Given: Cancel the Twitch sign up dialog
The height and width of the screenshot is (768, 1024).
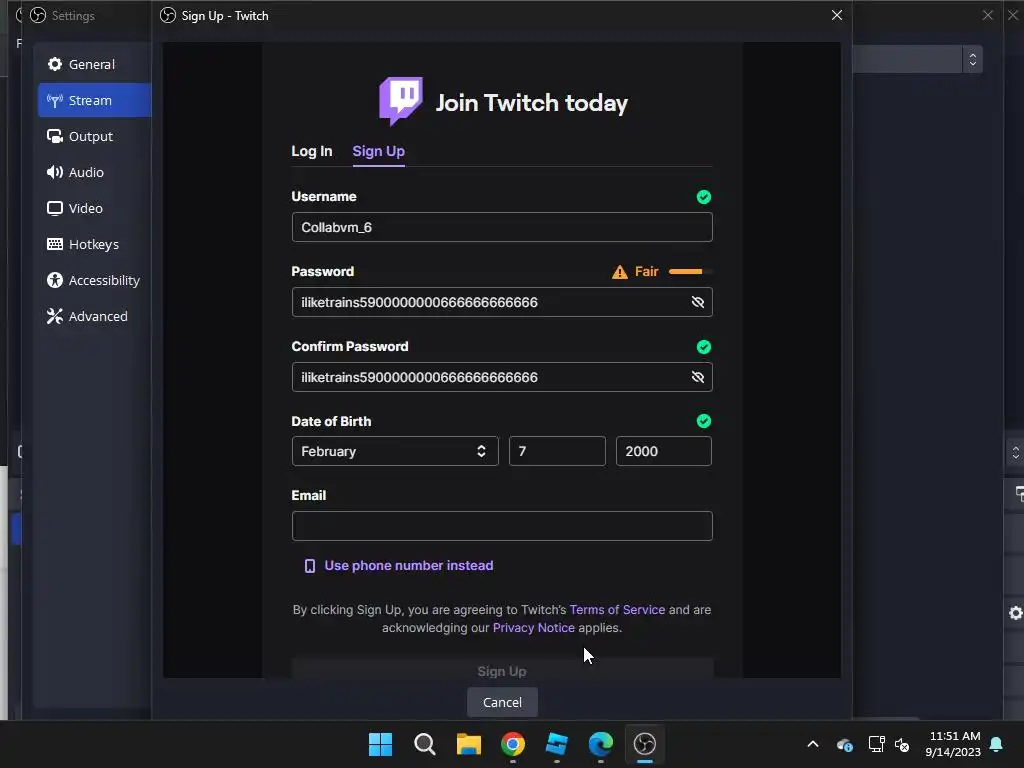Looking at the screenshot, I should (x=502, y=702).
